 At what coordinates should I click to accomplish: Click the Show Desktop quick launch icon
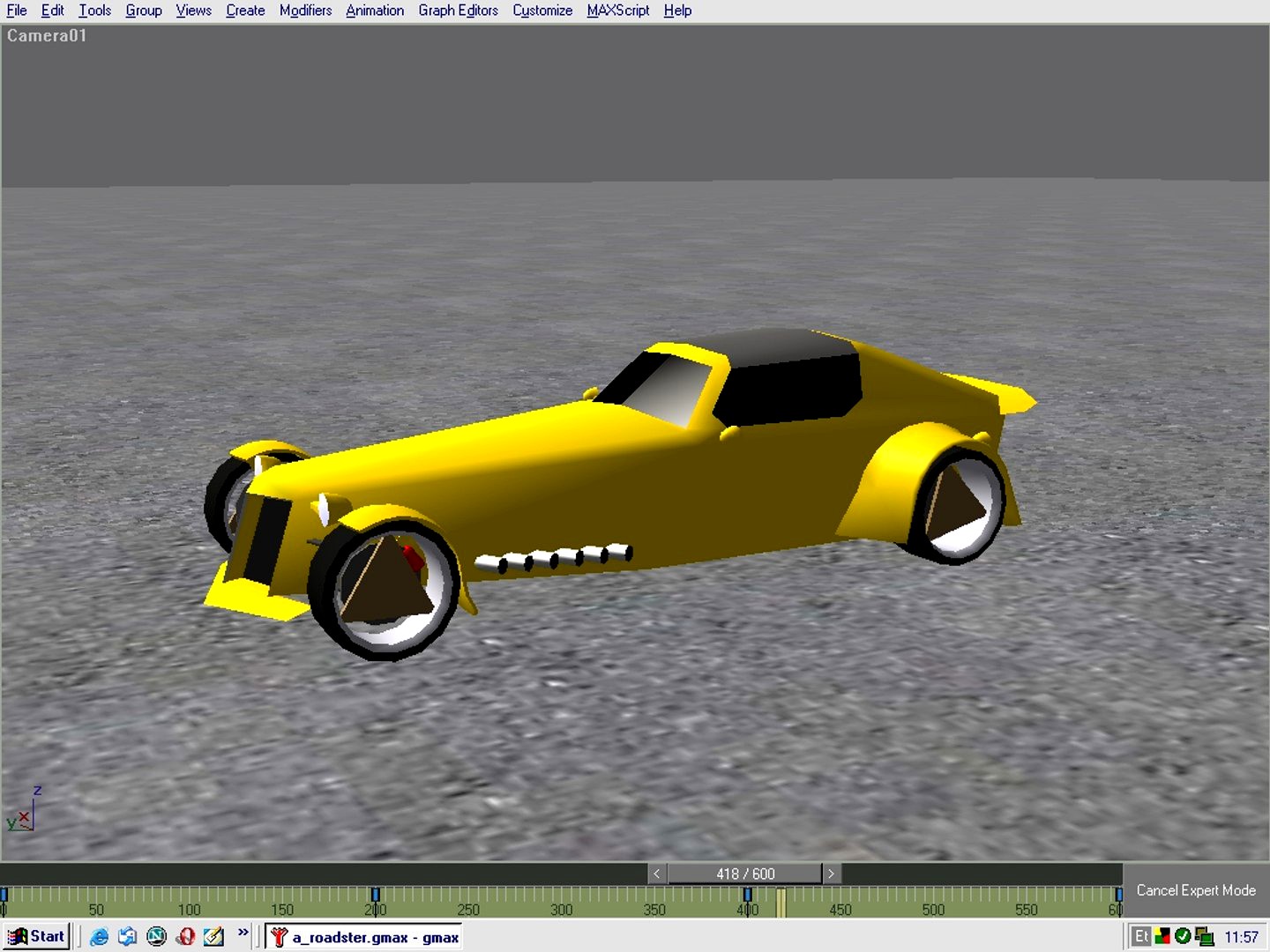128,936
